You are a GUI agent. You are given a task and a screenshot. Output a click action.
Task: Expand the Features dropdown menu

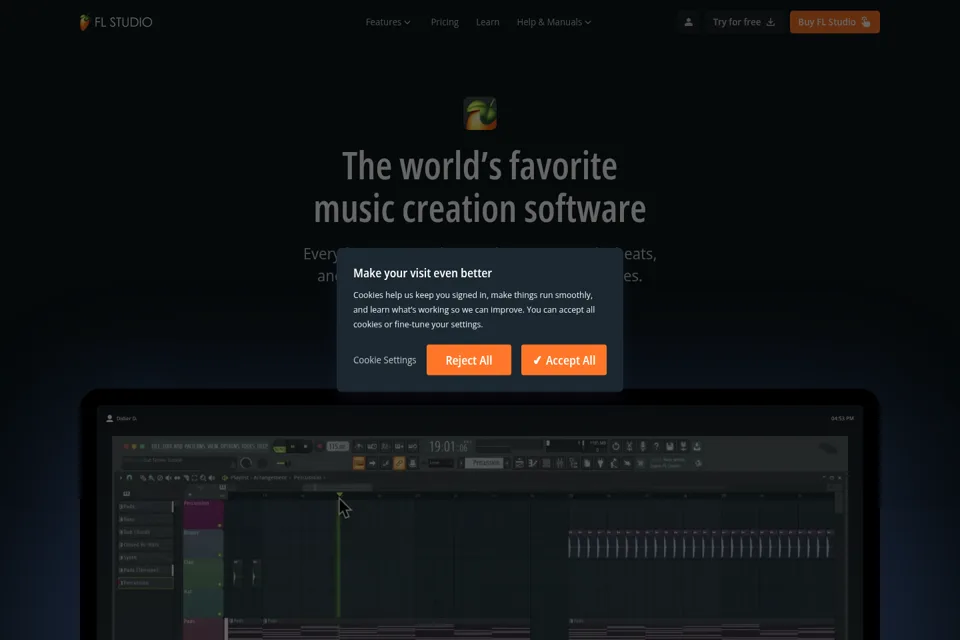(388, 22)
